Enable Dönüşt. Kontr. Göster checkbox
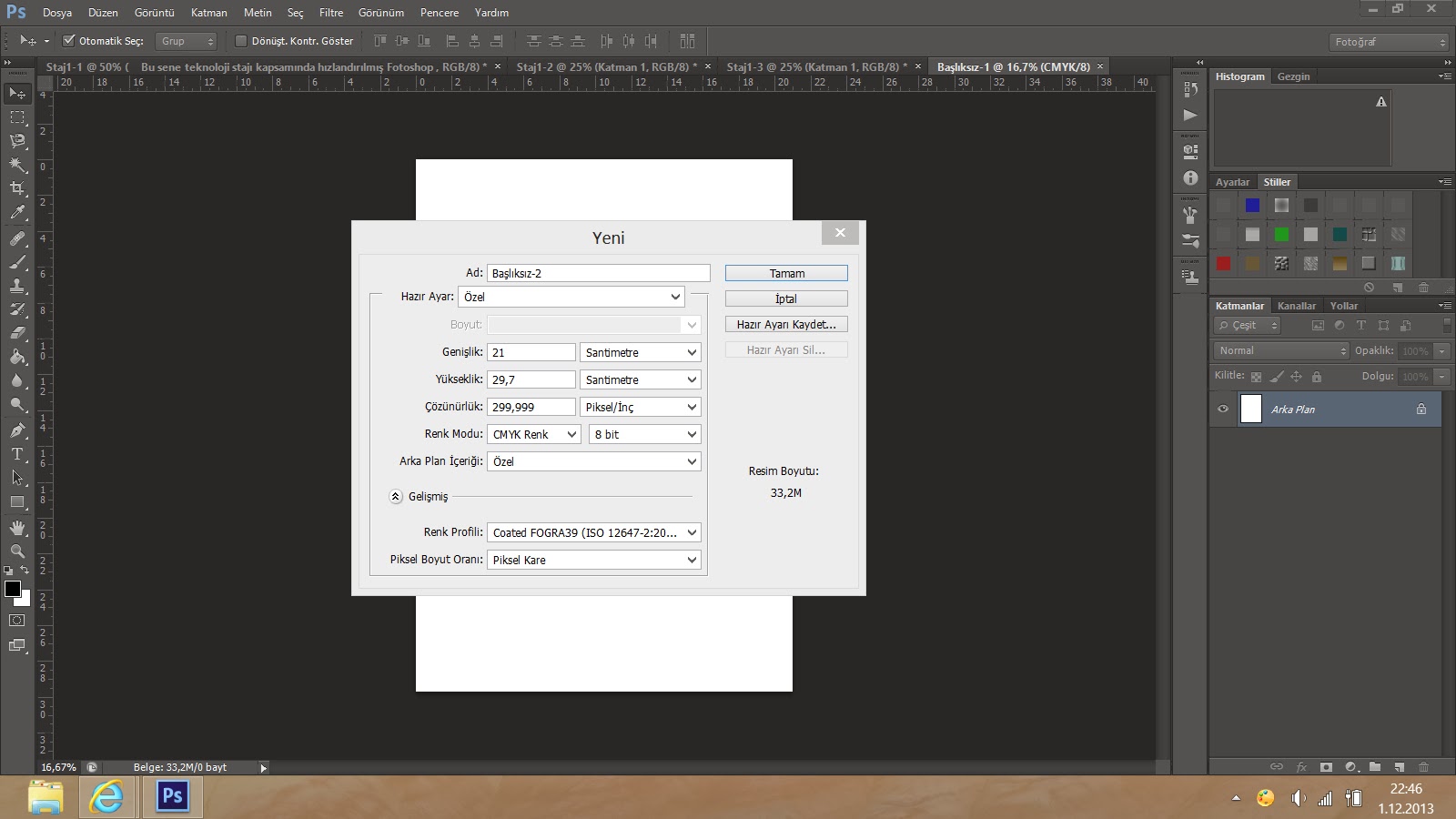 tap(241, 41)
